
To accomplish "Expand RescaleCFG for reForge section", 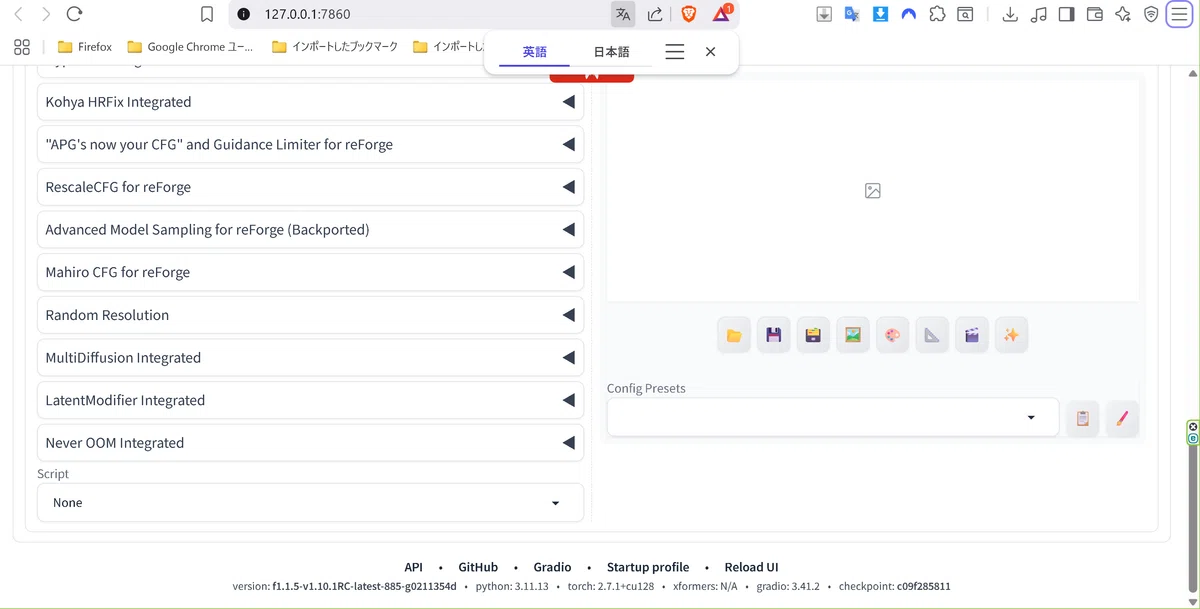I will tap(310, 187).
